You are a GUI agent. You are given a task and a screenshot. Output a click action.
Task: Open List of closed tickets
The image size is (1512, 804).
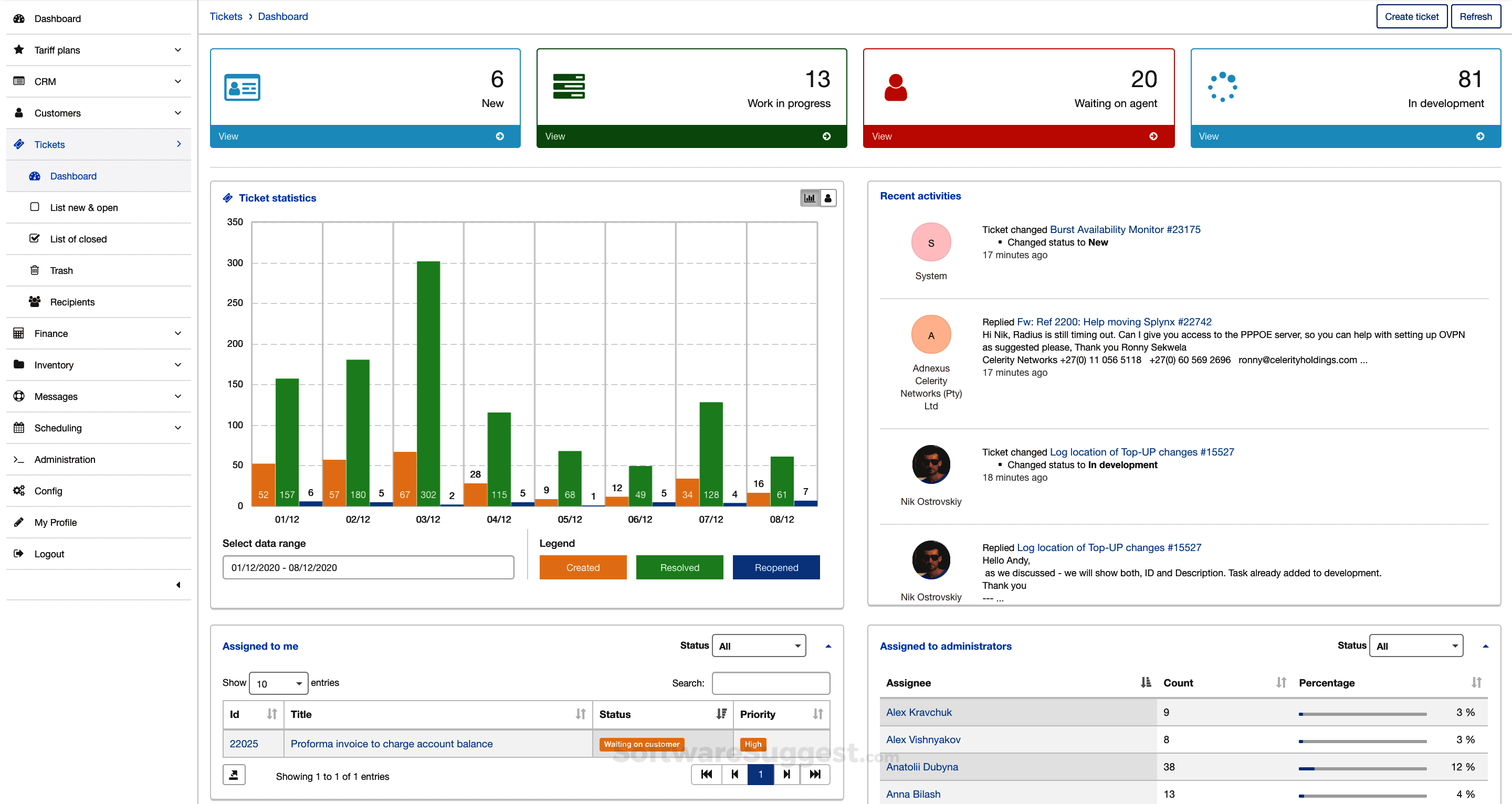[x=78, y=239]
